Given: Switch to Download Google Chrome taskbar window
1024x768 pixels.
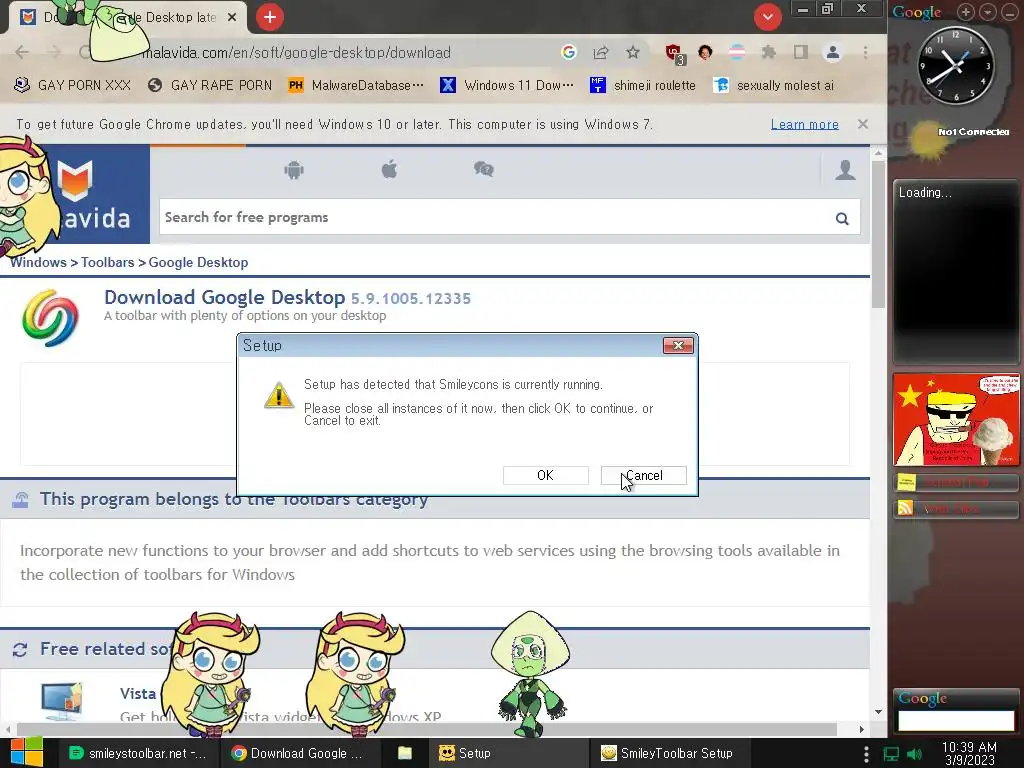Looking at the screenshot, I should [298, 753].
